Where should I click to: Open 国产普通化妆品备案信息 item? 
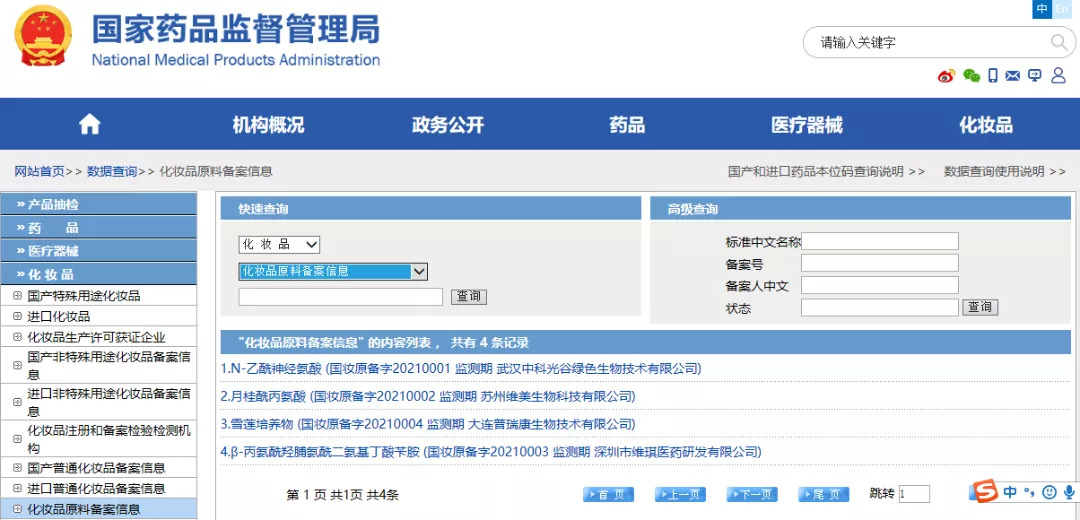(98, 468)
